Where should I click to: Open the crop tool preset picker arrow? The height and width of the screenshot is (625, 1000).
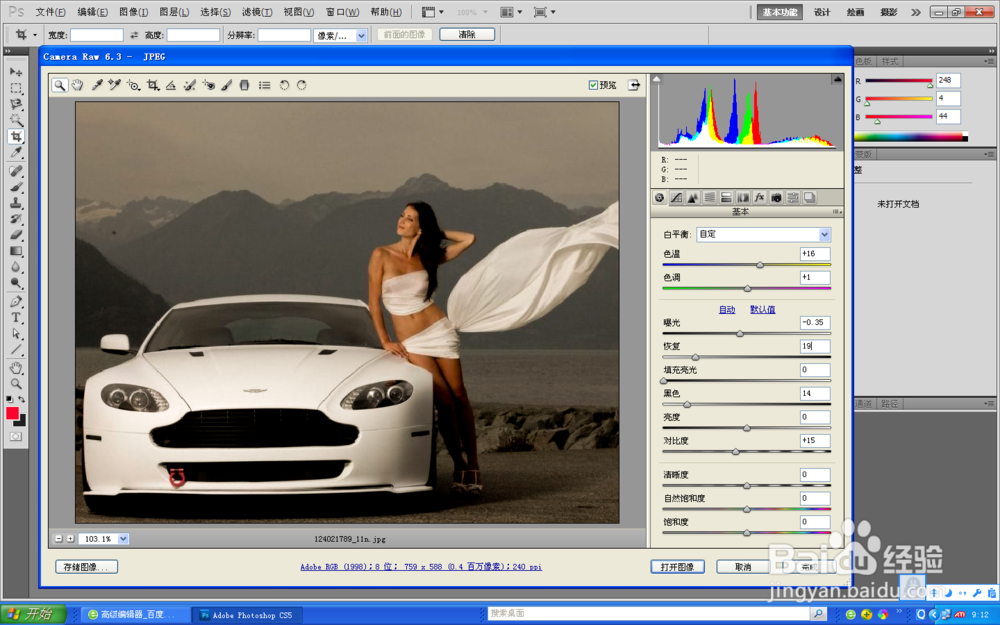tap(35, 36)
